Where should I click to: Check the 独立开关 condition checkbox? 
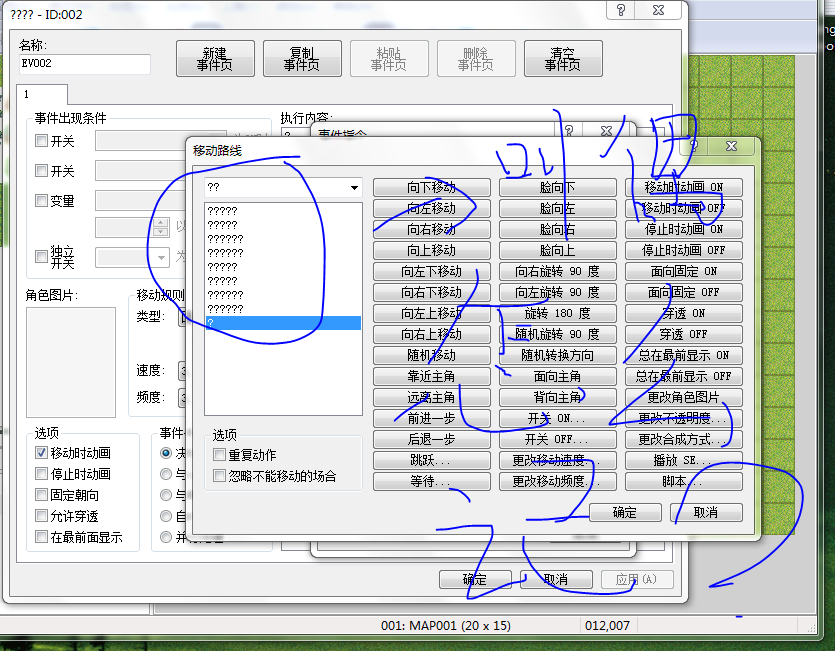click(41, 257)
